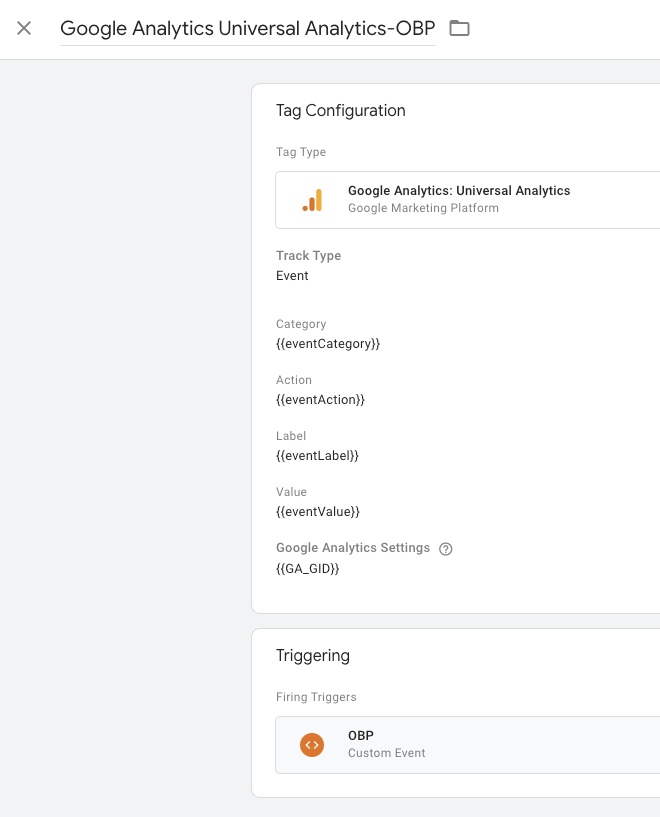Click the orange OBP custom event icon
Screen dimensions: 660x817
coord(312,745)
